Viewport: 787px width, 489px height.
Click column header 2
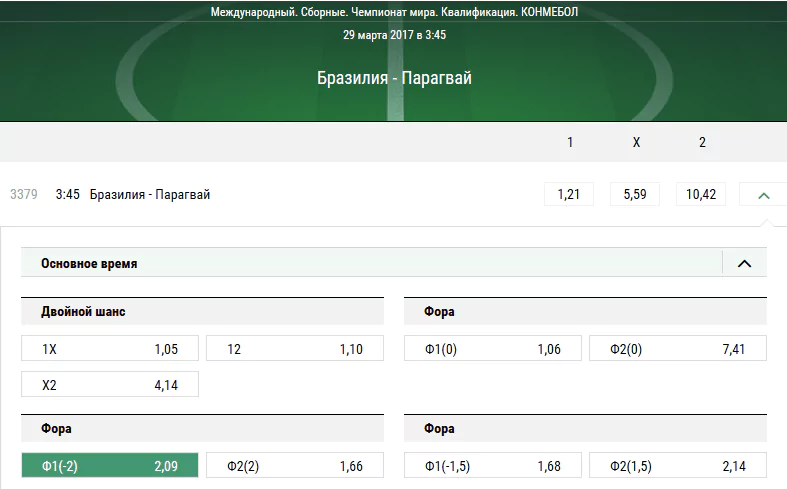tap(702, 142)
